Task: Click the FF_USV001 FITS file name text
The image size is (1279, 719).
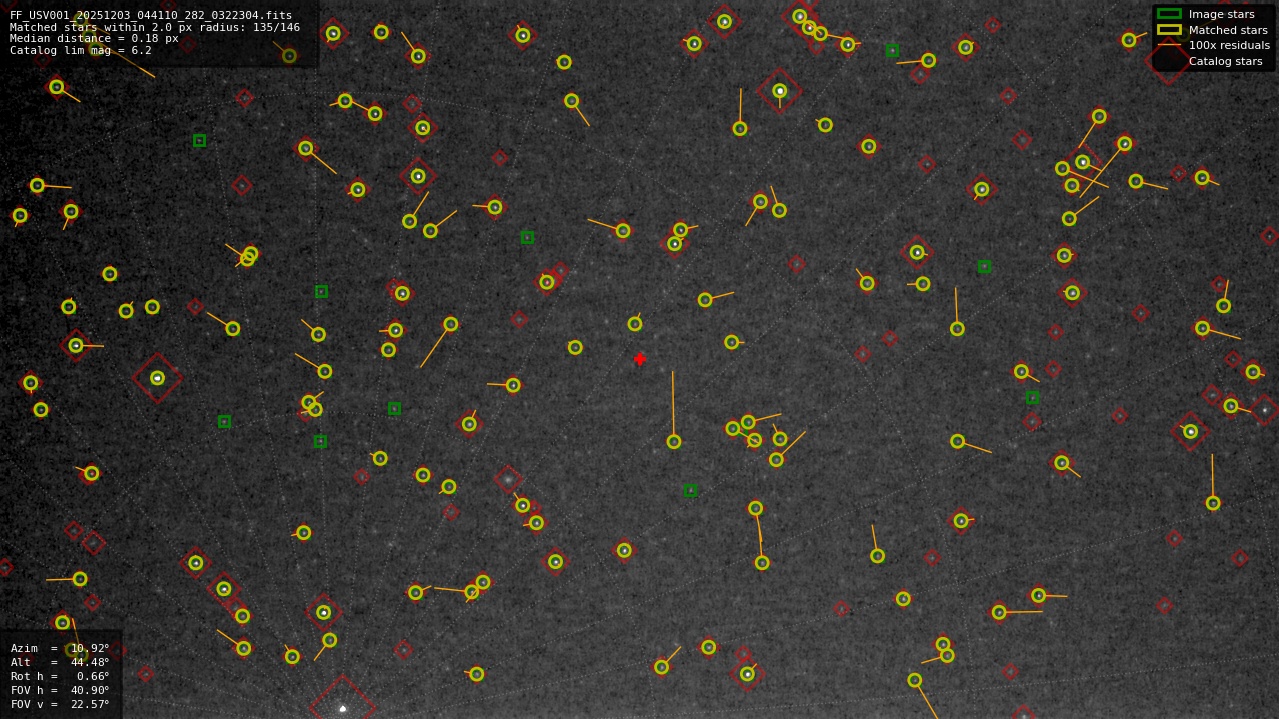Action: pyautogui.click(x=151, y=16)
